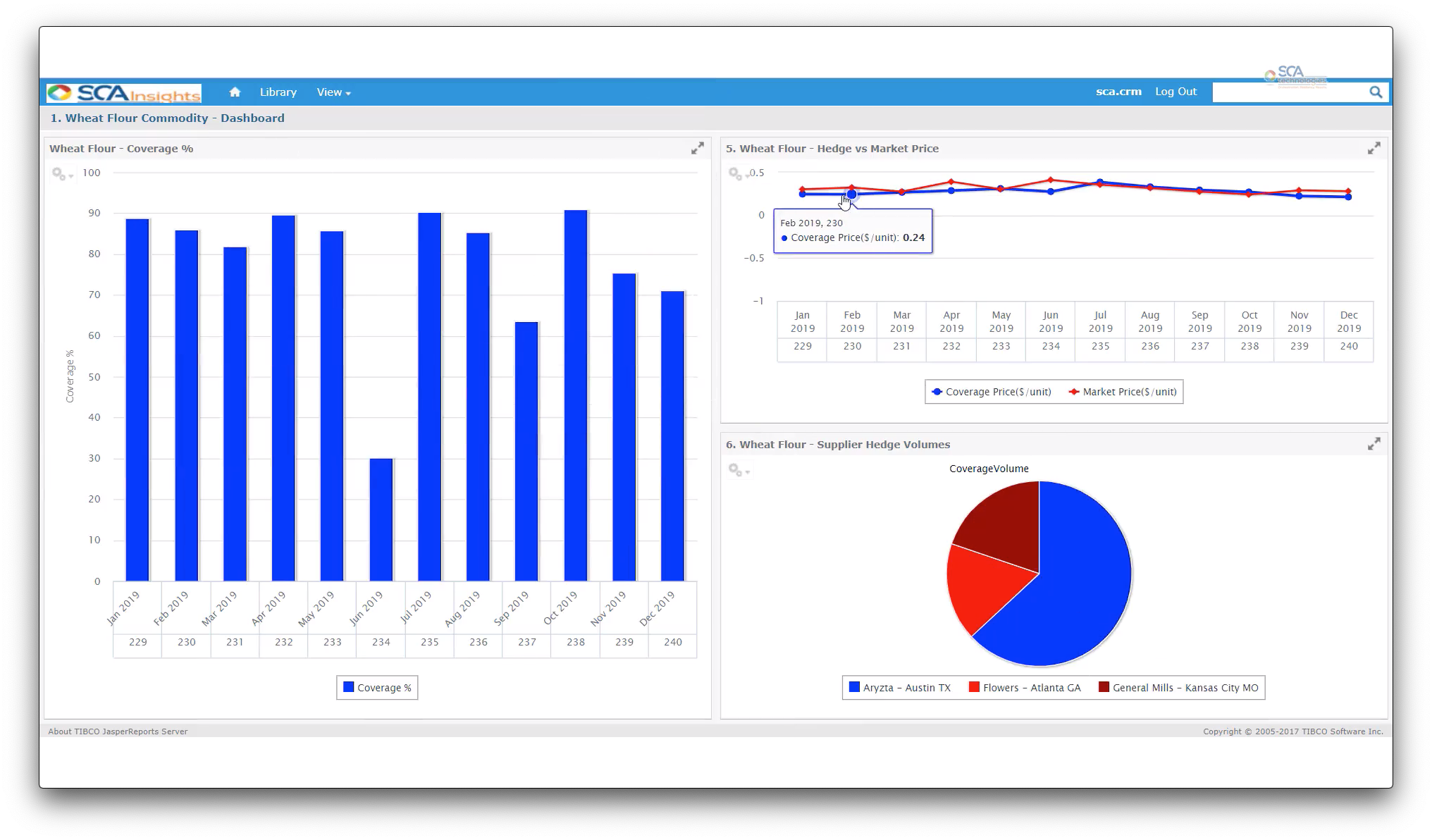Click Dec 2019 coverage price line point

[1348, 197]
